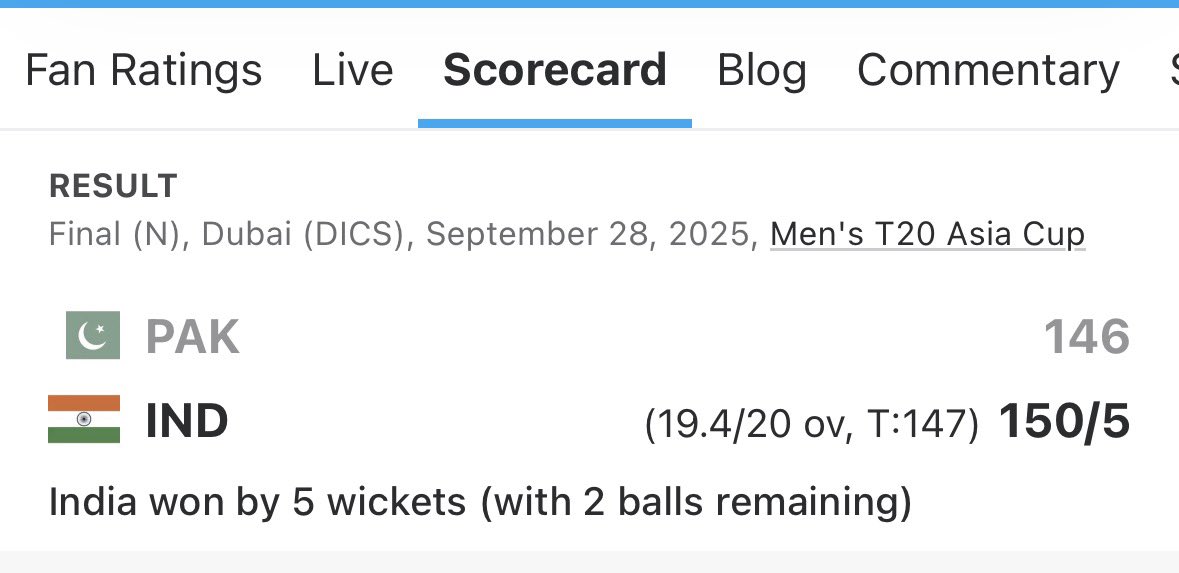Click the overs and target text (19.4/20 ov, T:147)
This screenshot has width=1179, height=573.
tap(812, 425)
